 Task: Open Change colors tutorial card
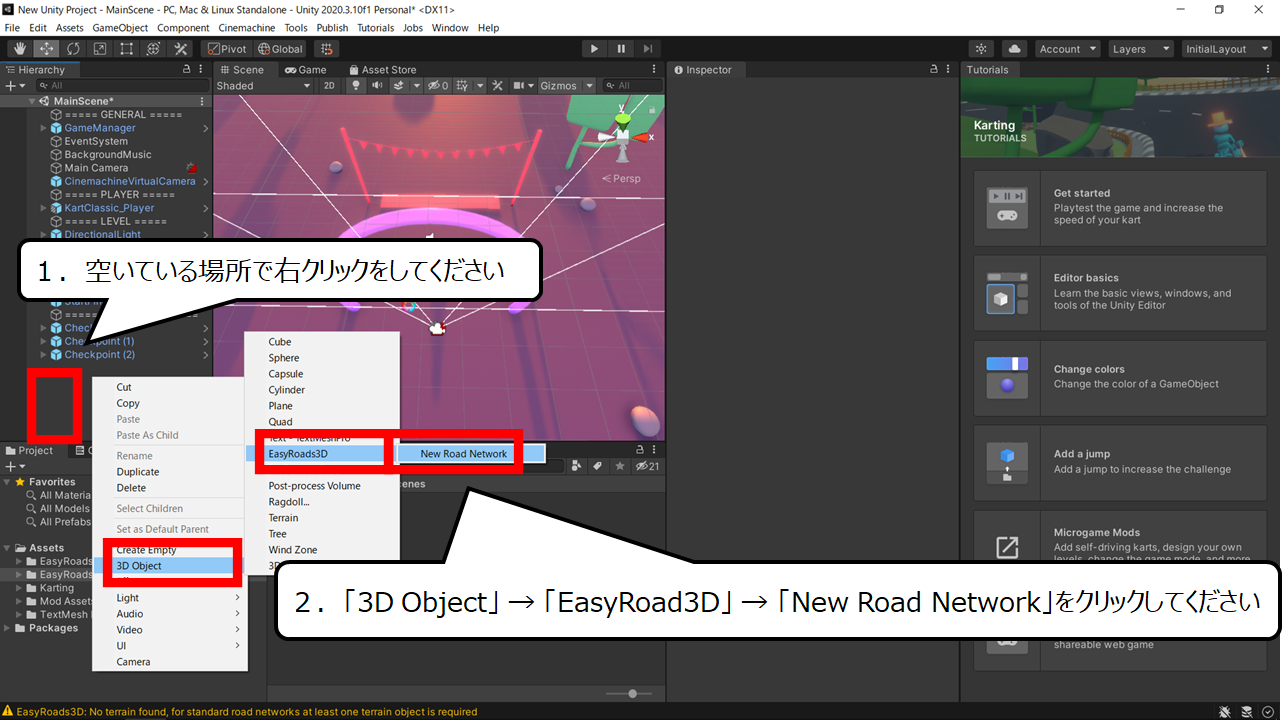(1120, 378)
